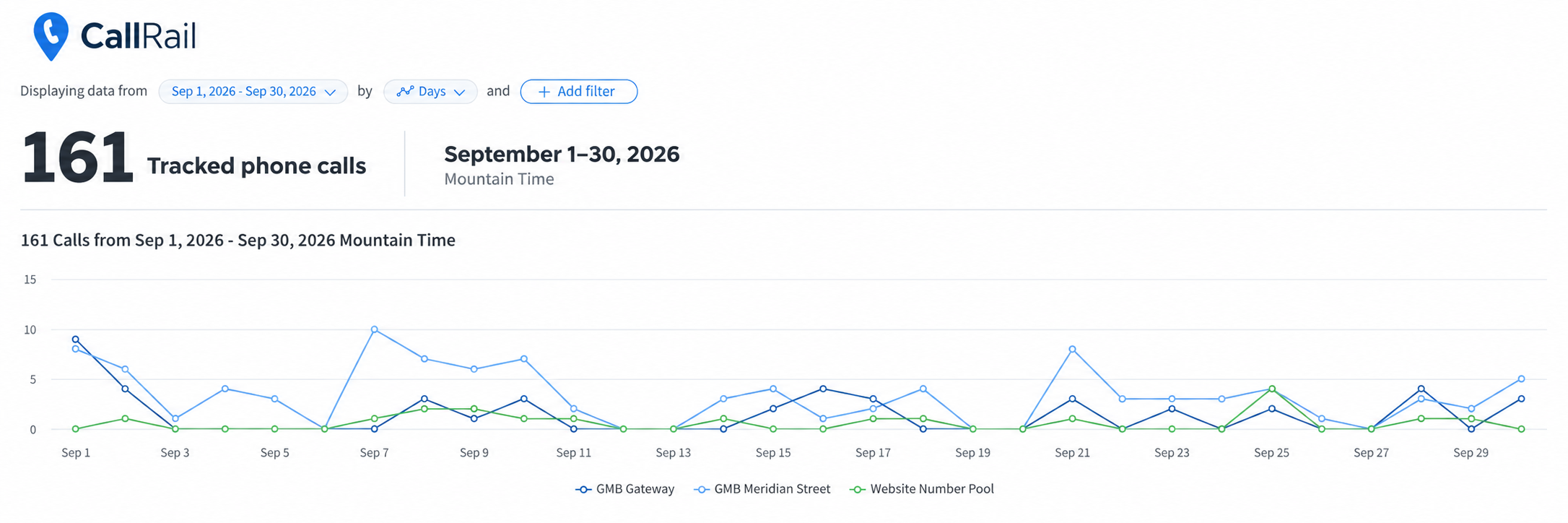The height and width of the screenshot is (523, 1568).
Task: Click the "15" y-axis label
Action: [30, 280]
